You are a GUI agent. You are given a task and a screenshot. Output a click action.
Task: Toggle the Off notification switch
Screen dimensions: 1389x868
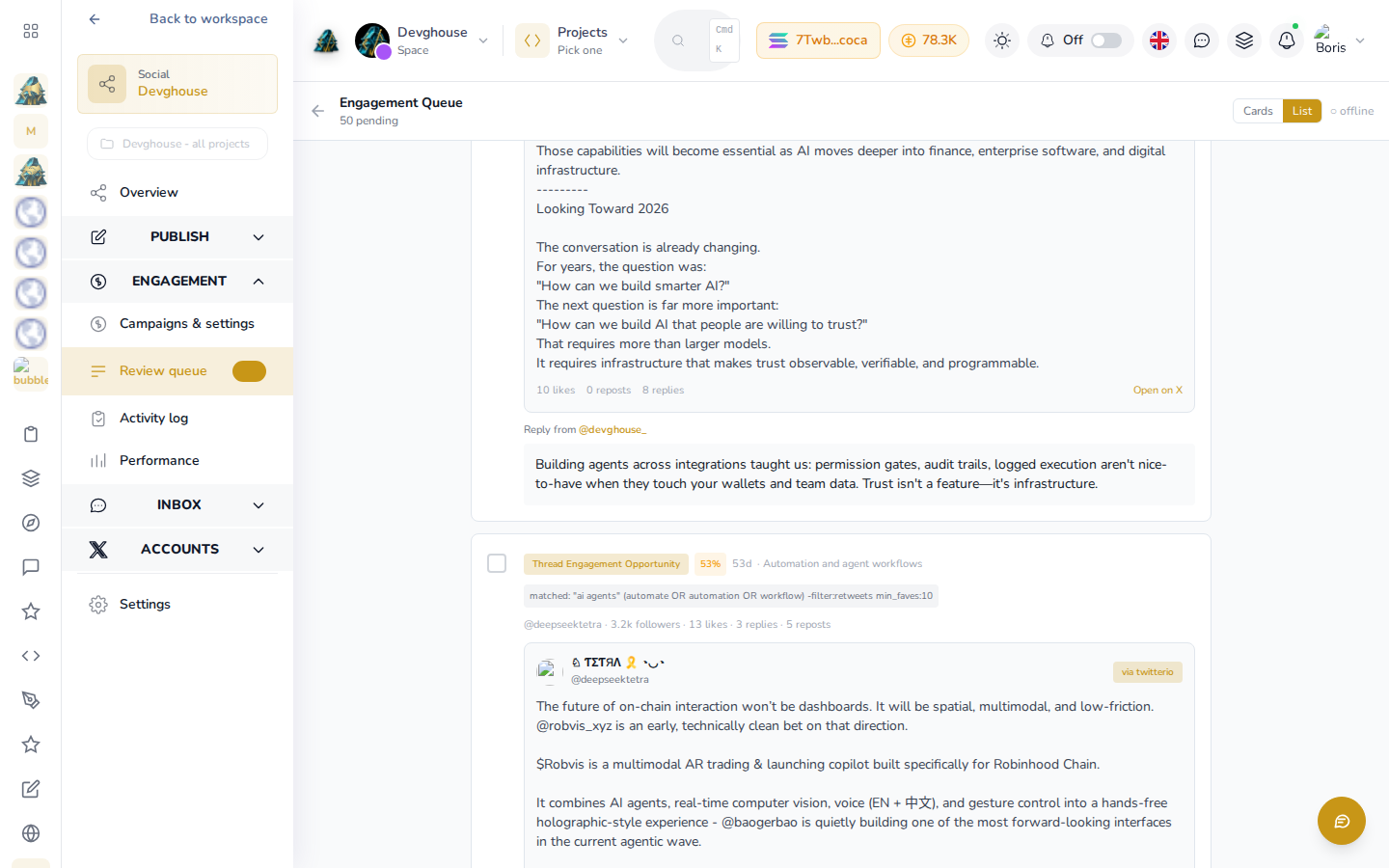click(x=1106, y=41)
